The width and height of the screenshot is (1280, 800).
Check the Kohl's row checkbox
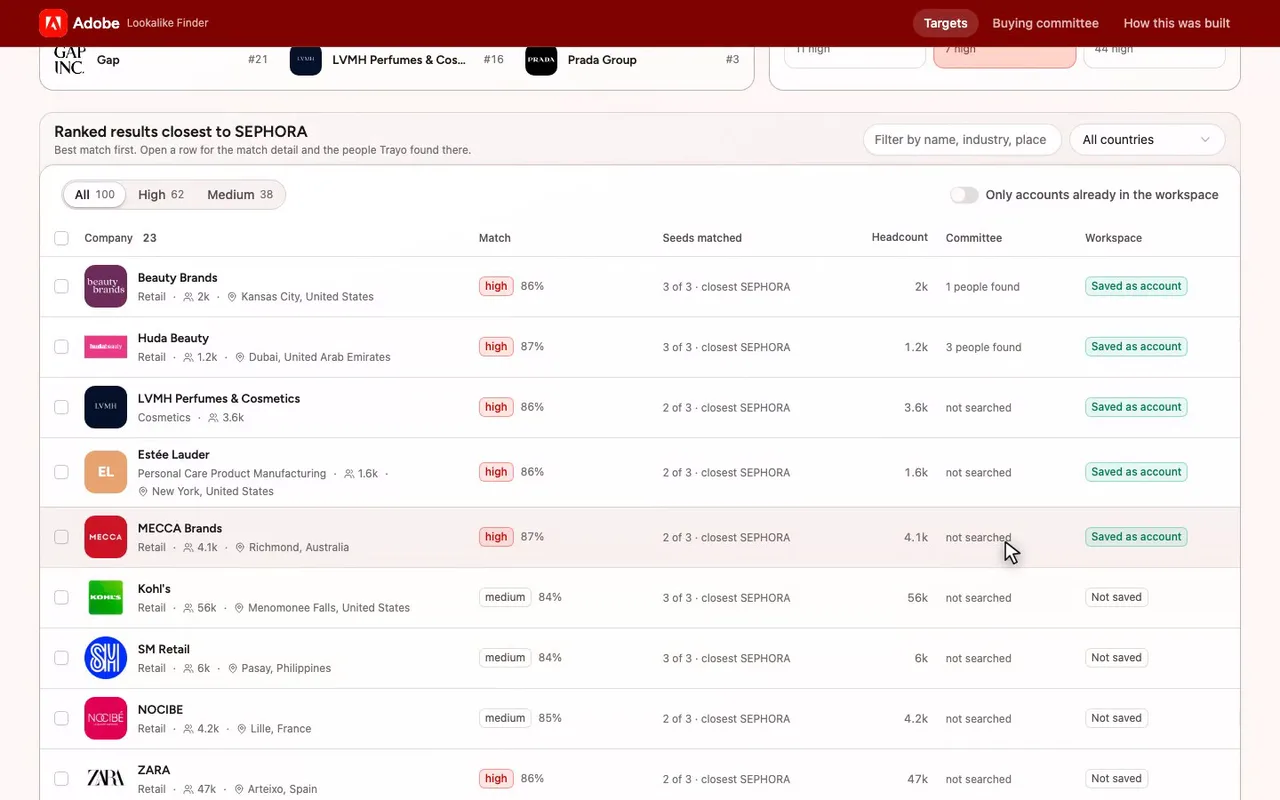click(x=62, y=598)
